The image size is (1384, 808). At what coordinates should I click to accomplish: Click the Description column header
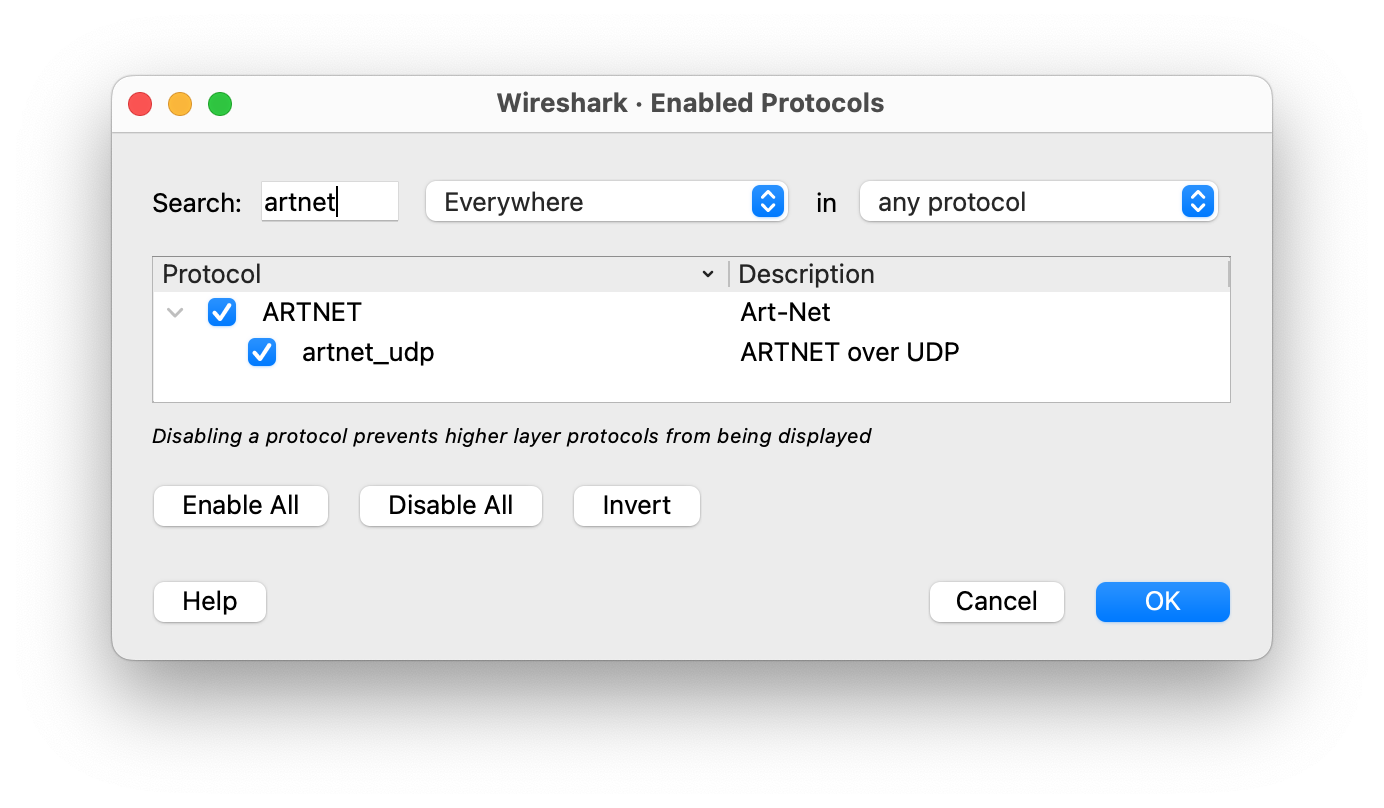pos(806,273)
